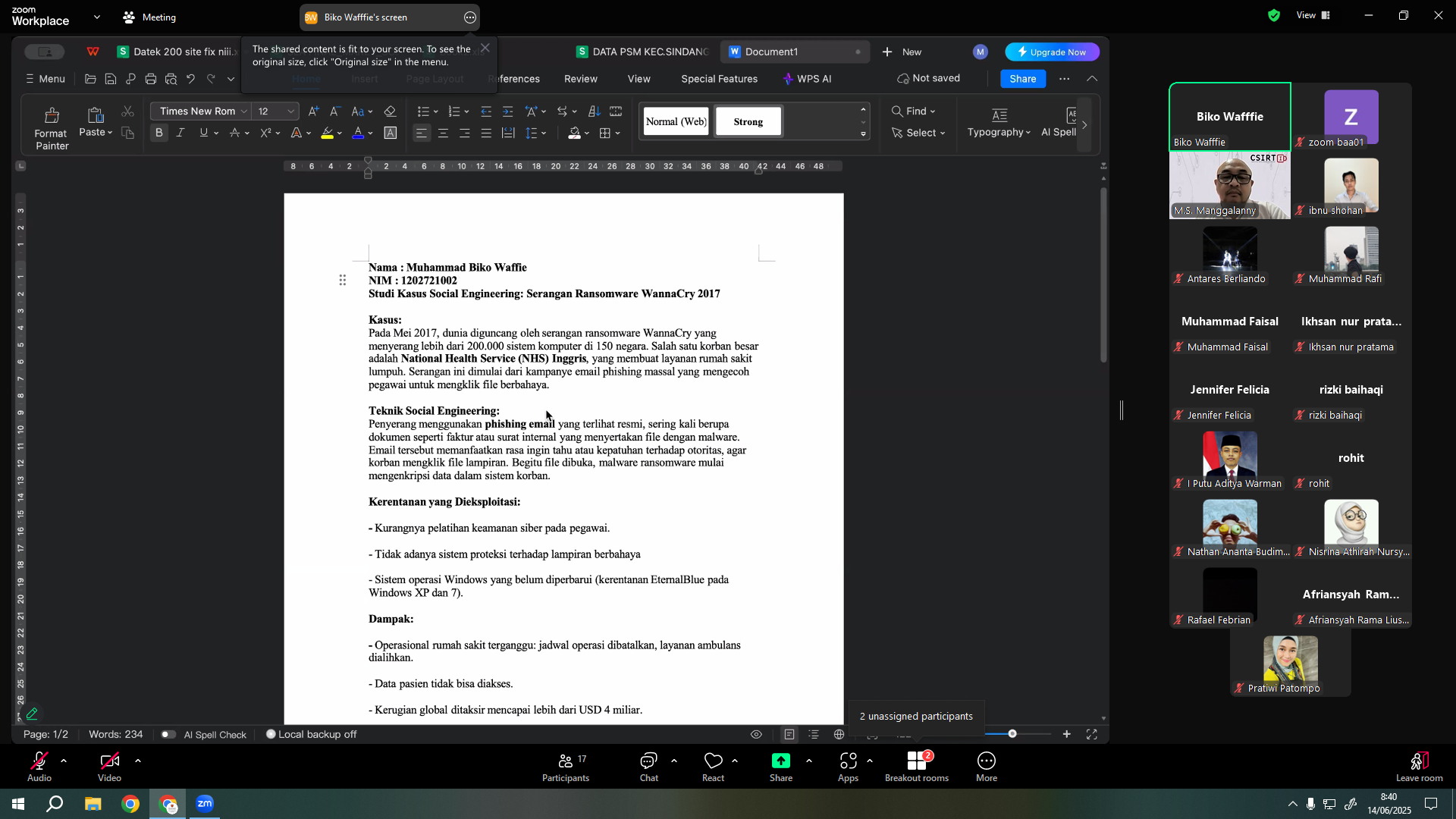This screenshot has width=1456, height=819.
Task: Open the Zoom Chat panel
Action: click(649, 767)
